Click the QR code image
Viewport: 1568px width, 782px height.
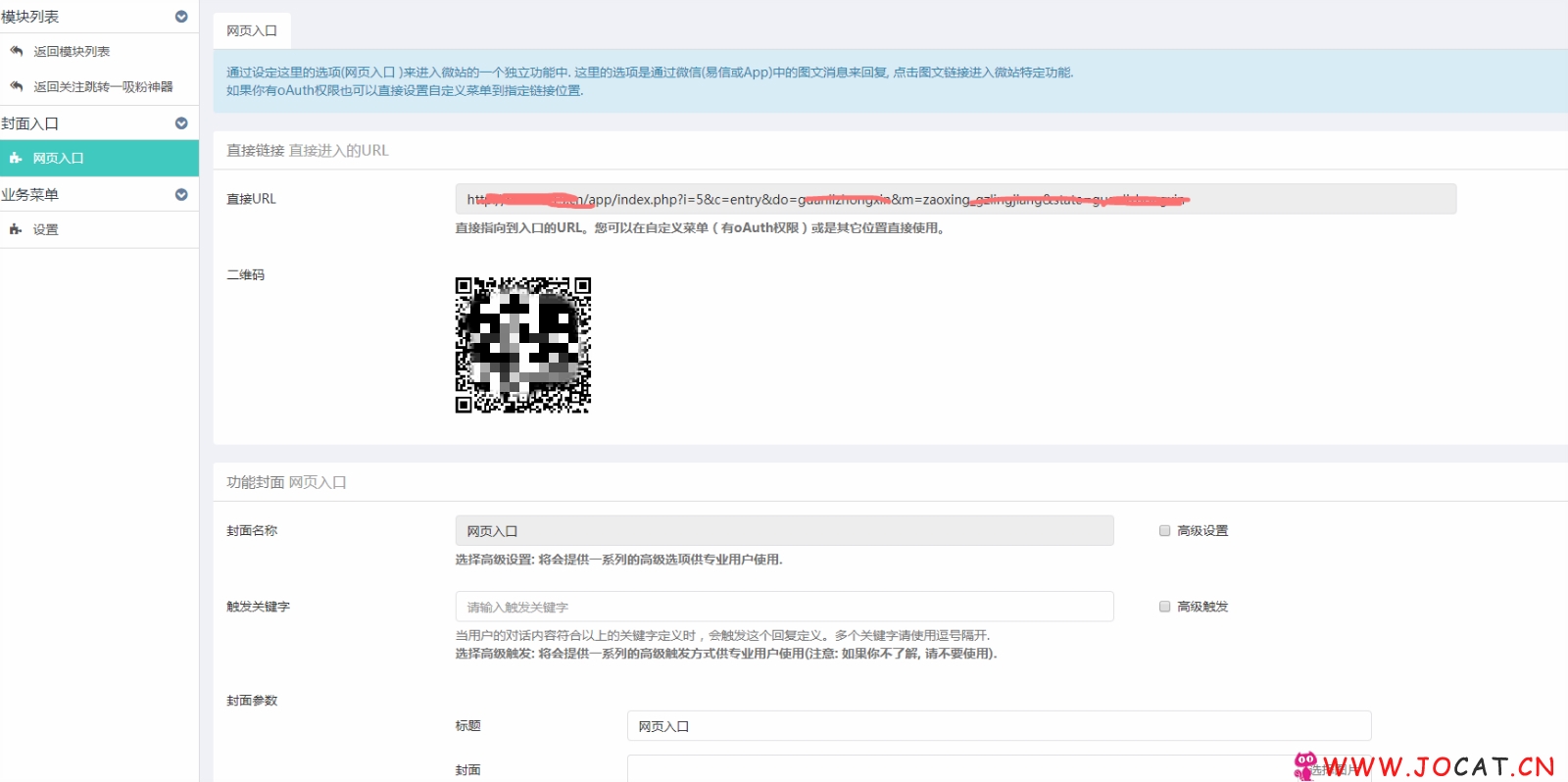pos(523,345)
